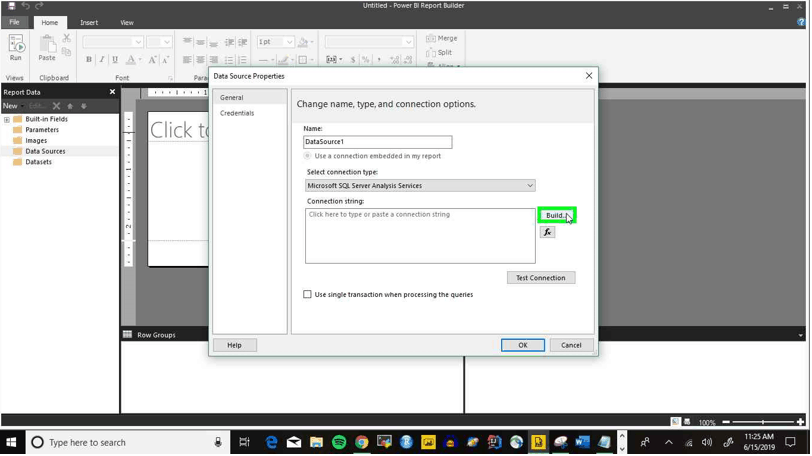The width and height of the screenshot is (812, 456).
Task: Select the Parameters folder
Action: (42, 130)
